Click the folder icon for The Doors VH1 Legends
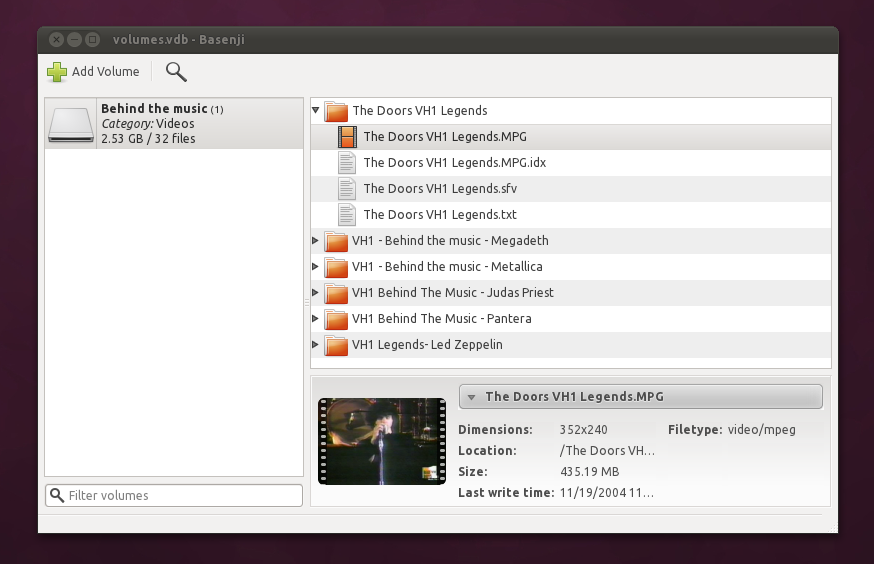The width and height of the screenshot is (874, 564). (336, 111)
